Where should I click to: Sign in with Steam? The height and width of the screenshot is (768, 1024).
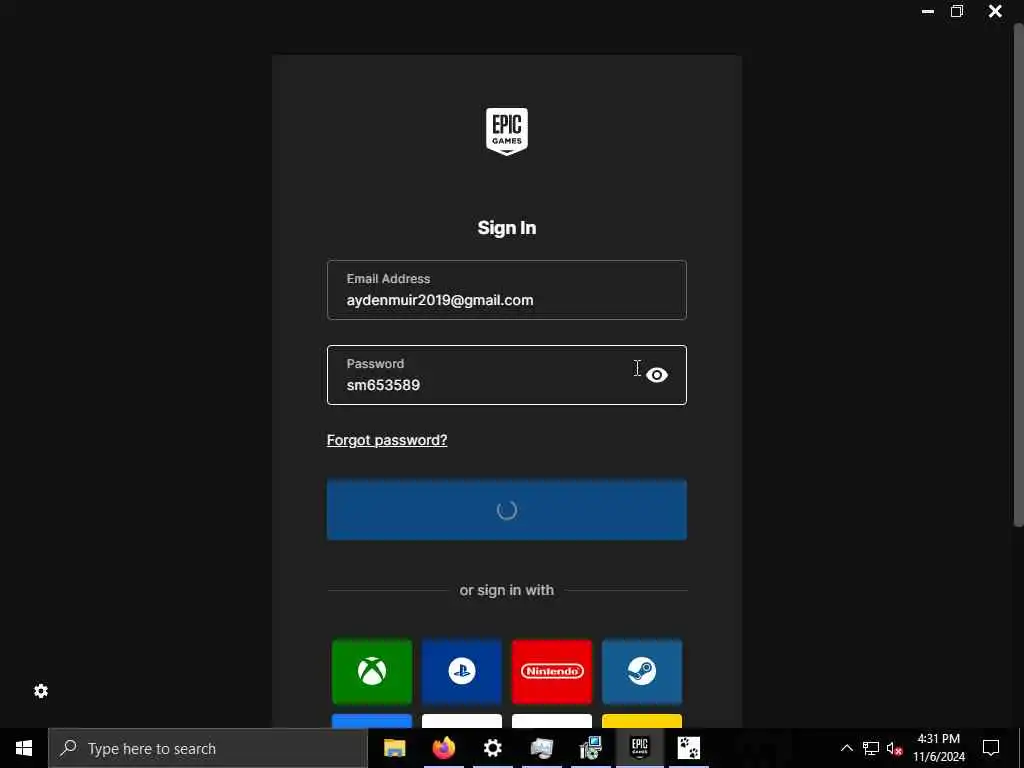coord(642,671)
